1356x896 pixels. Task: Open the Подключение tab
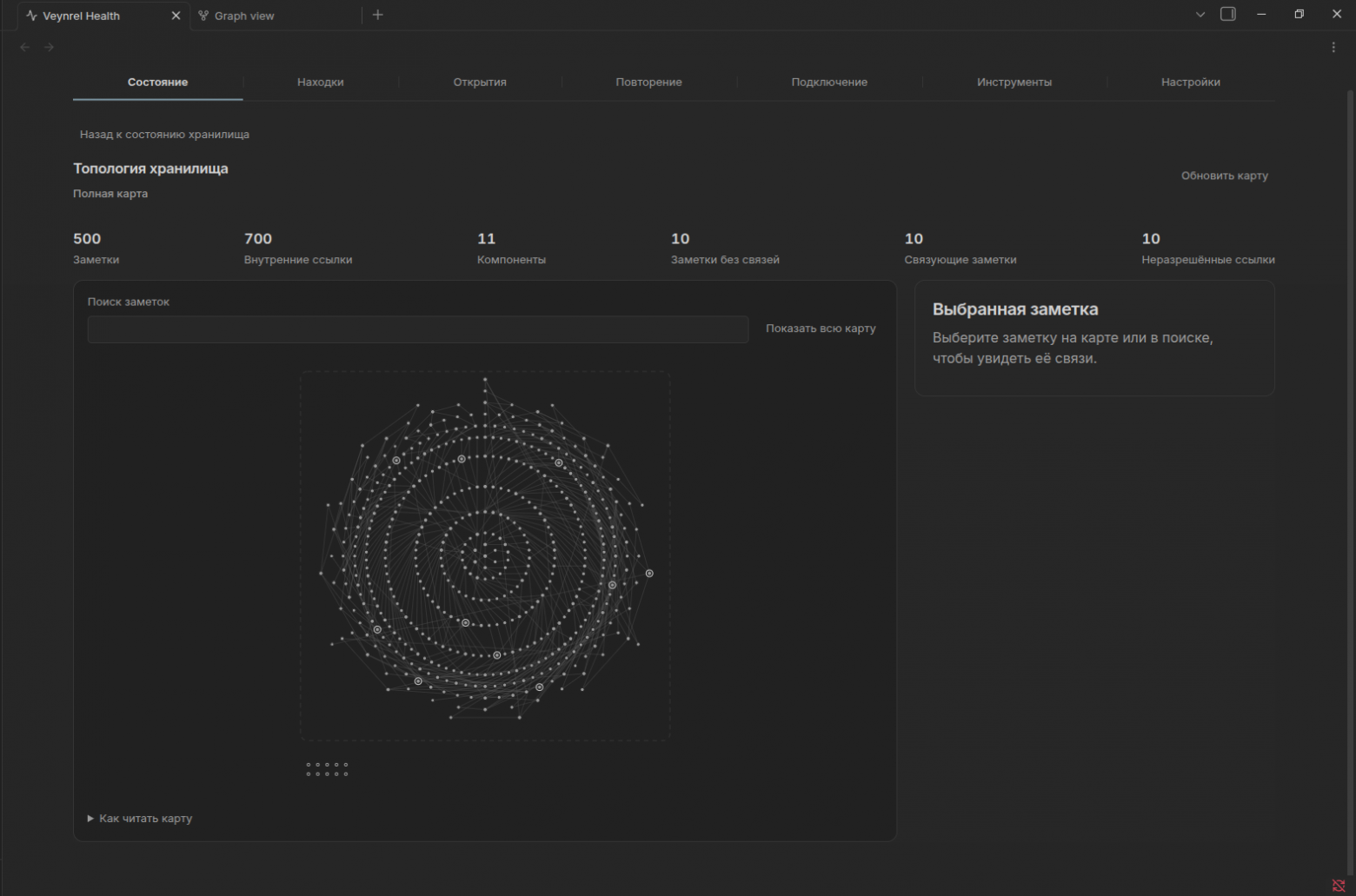point(829,82)
